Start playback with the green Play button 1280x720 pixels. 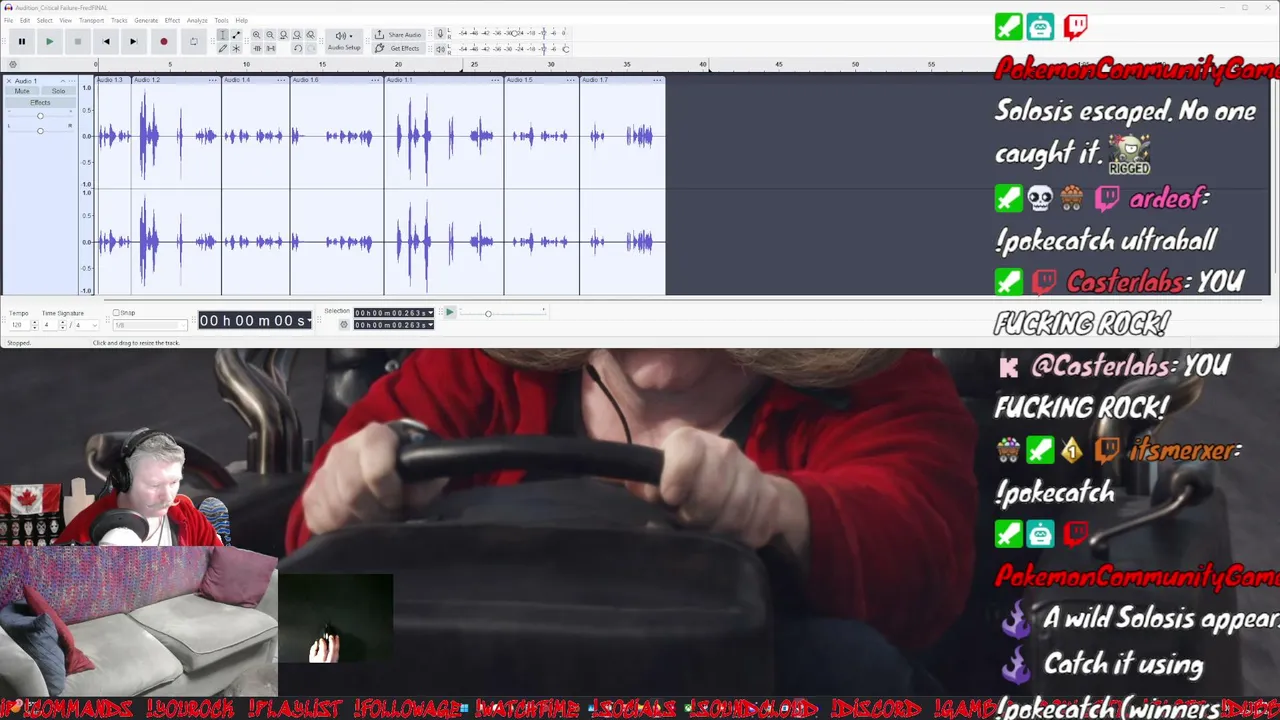click(49, 41)
